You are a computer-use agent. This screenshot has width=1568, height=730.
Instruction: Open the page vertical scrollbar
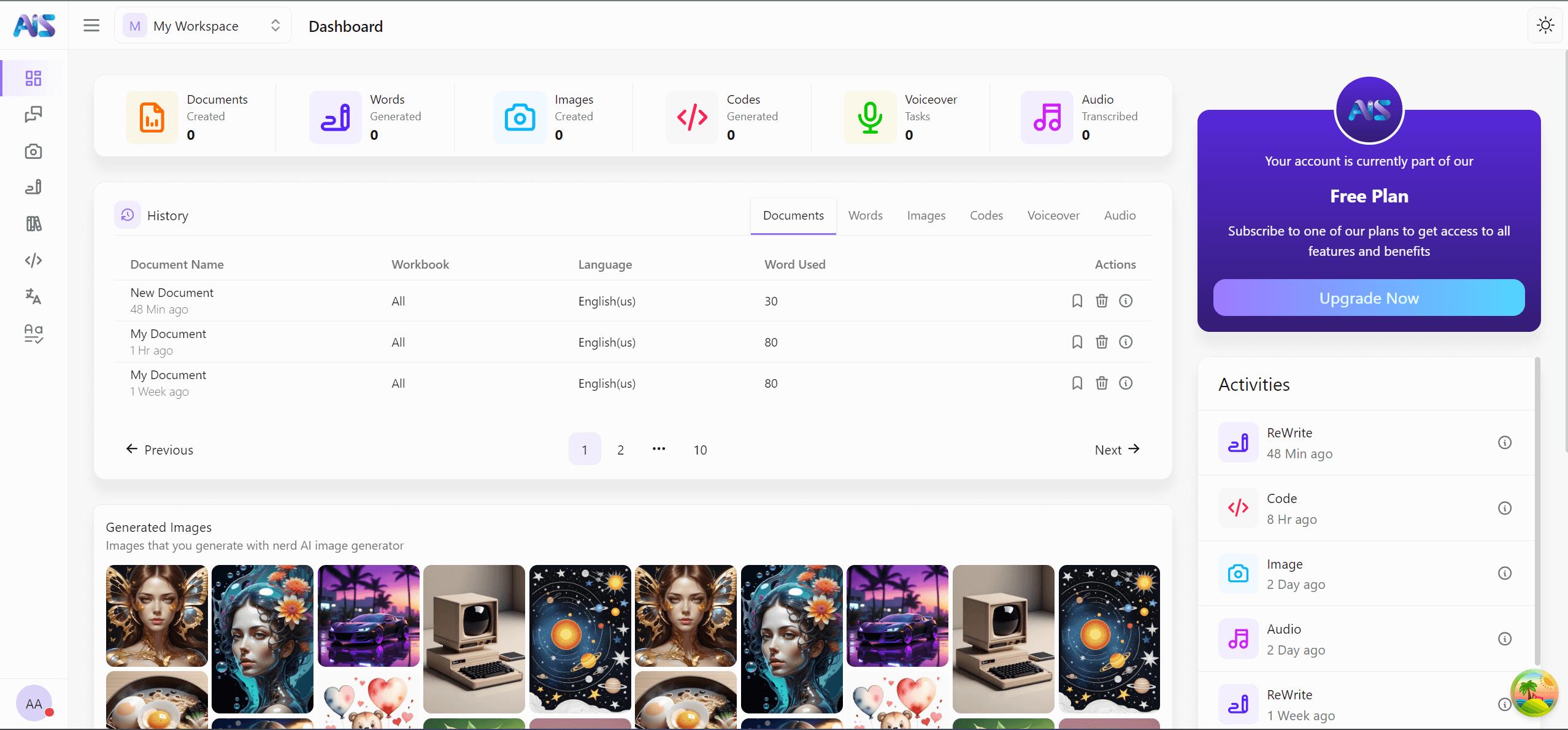pos(1565,252)
